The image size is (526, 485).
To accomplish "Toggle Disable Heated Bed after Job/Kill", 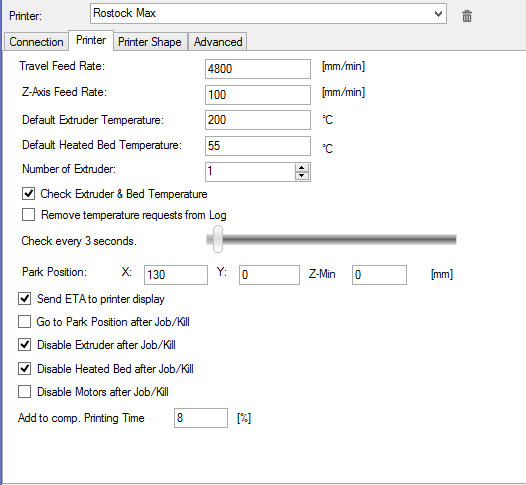I will (x=24, y=368).
